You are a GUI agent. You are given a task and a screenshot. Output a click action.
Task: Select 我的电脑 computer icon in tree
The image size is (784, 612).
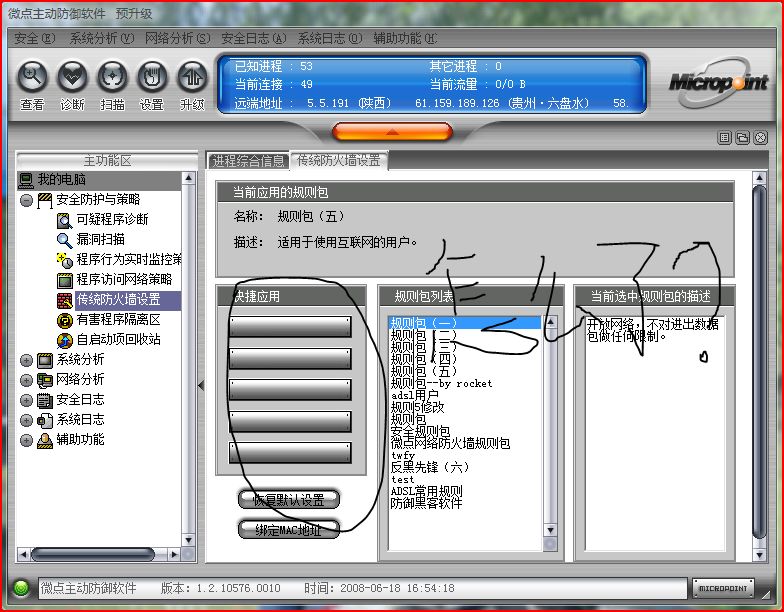pyautogui.click(x=26, y=180)
